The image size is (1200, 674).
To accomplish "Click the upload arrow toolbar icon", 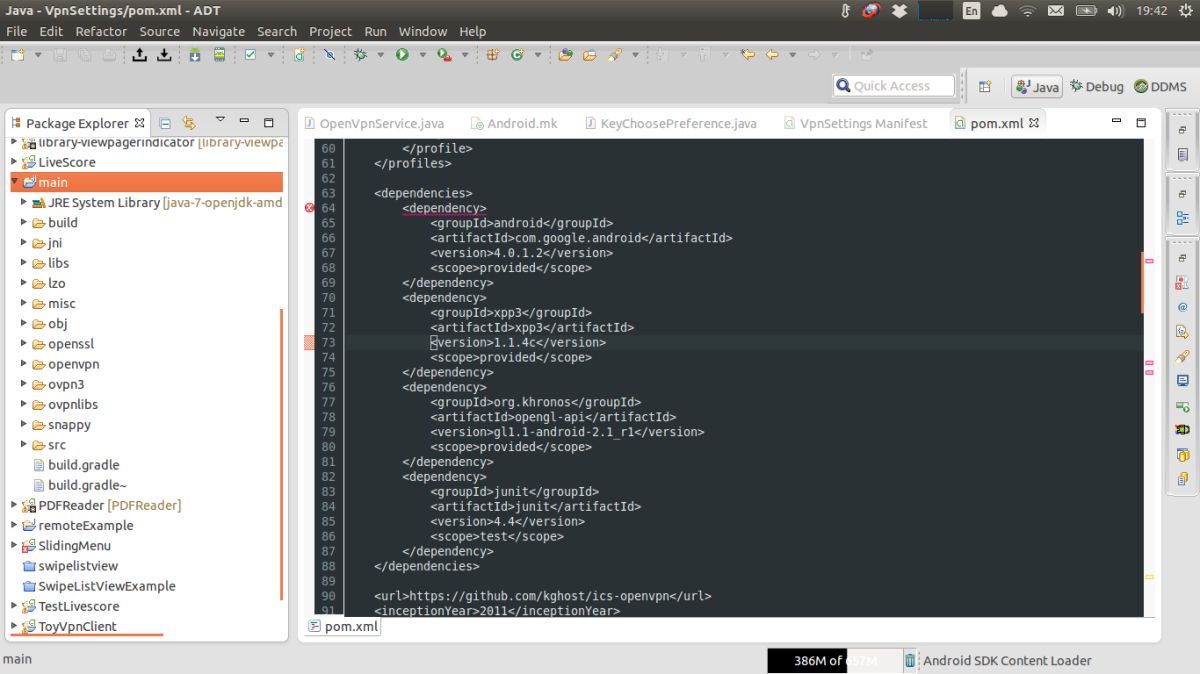I will 140,55.
